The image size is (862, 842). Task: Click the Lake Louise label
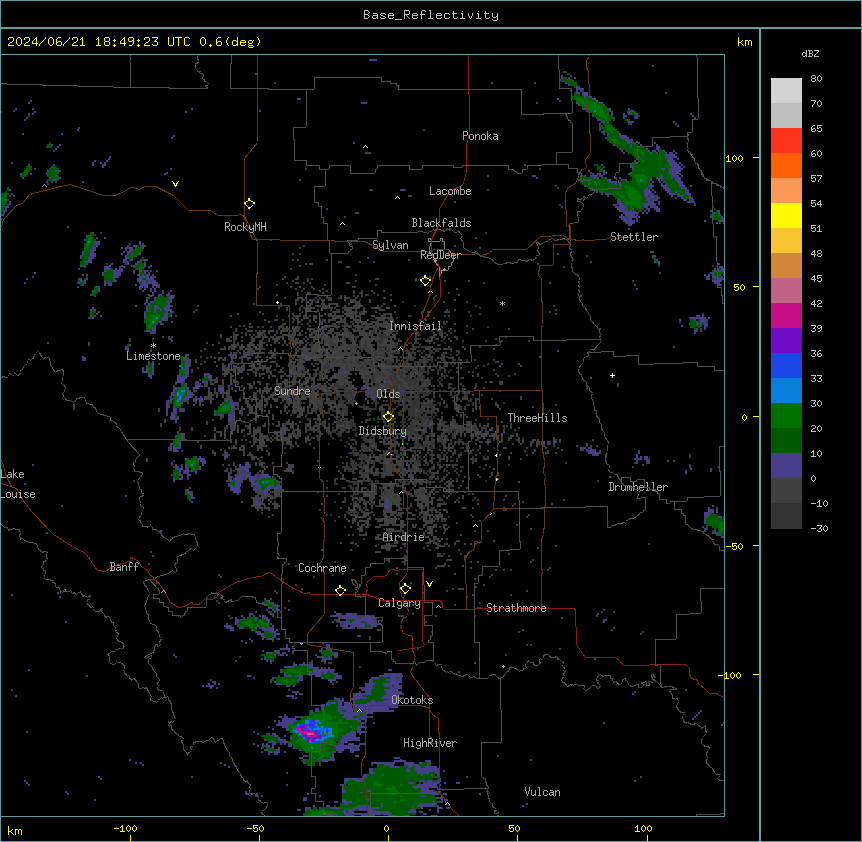17,484
